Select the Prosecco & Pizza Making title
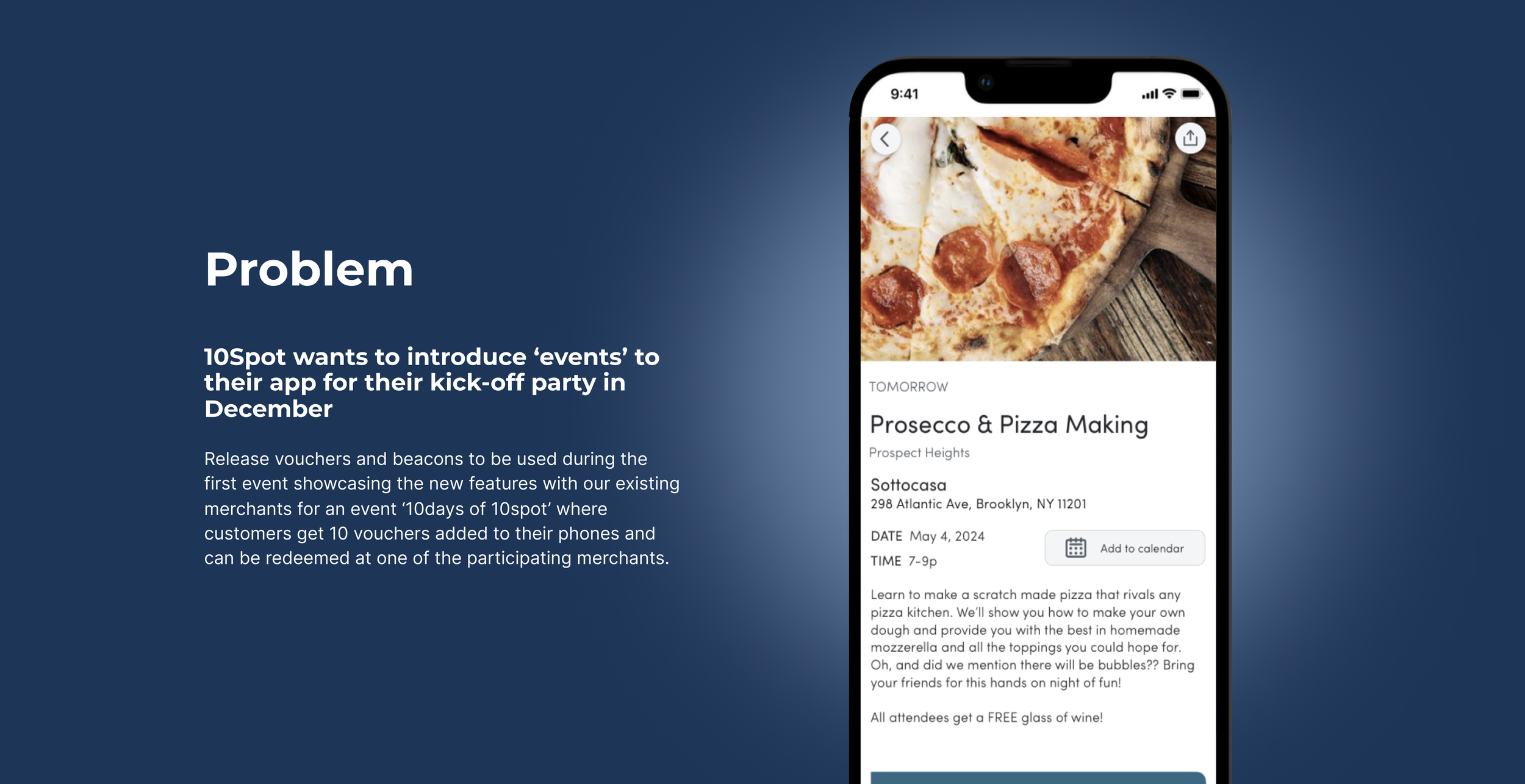Viewport: 1525px width, 784px height. tap(1009, 425)
